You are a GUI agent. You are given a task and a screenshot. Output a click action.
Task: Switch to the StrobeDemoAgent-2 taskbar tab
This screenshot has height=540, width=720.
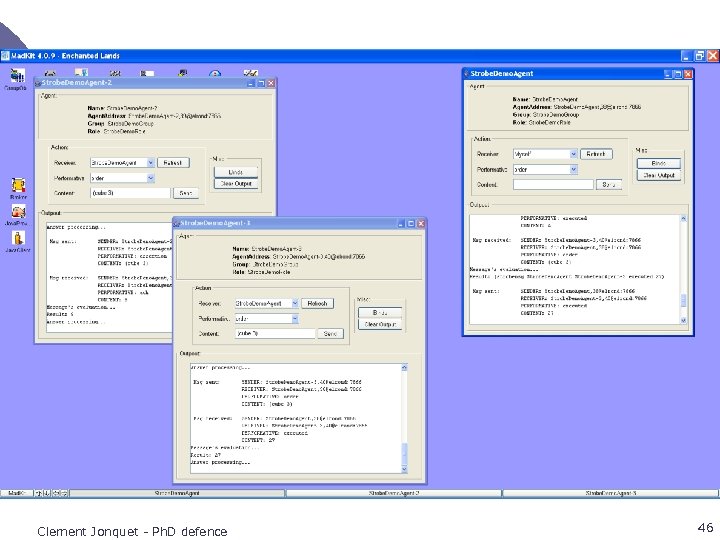tap(394, 493)
